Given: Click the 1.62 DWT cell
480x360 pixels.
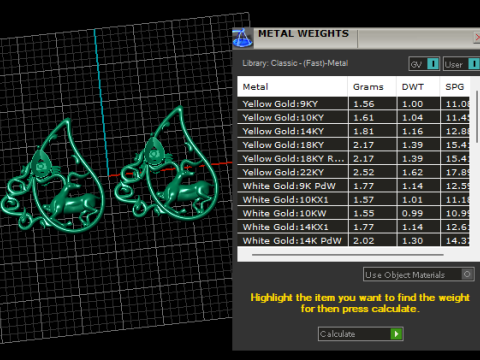Looking at the screenshot, I should coord(418,172).
